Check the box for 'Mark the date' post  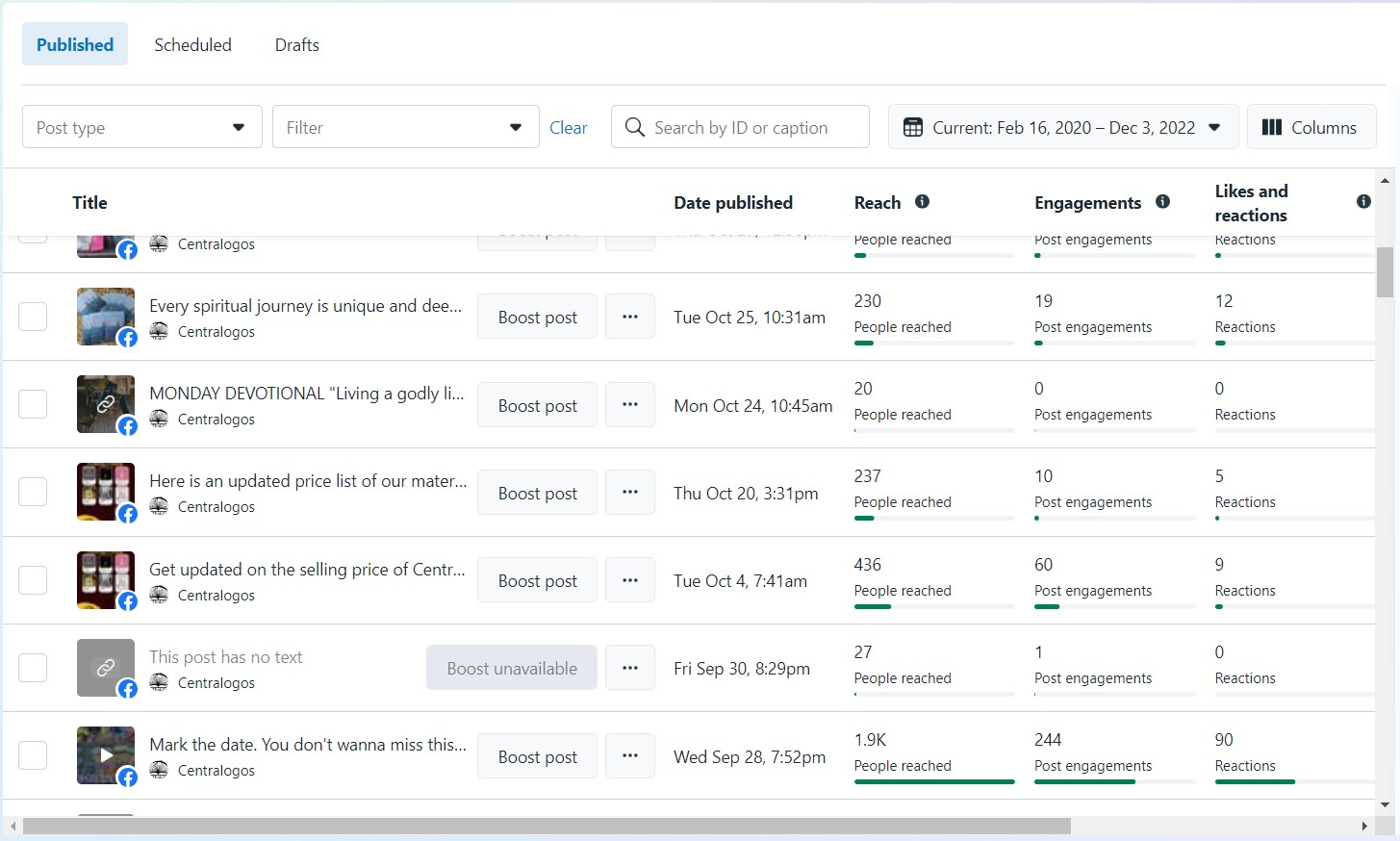tap(33, 755)
